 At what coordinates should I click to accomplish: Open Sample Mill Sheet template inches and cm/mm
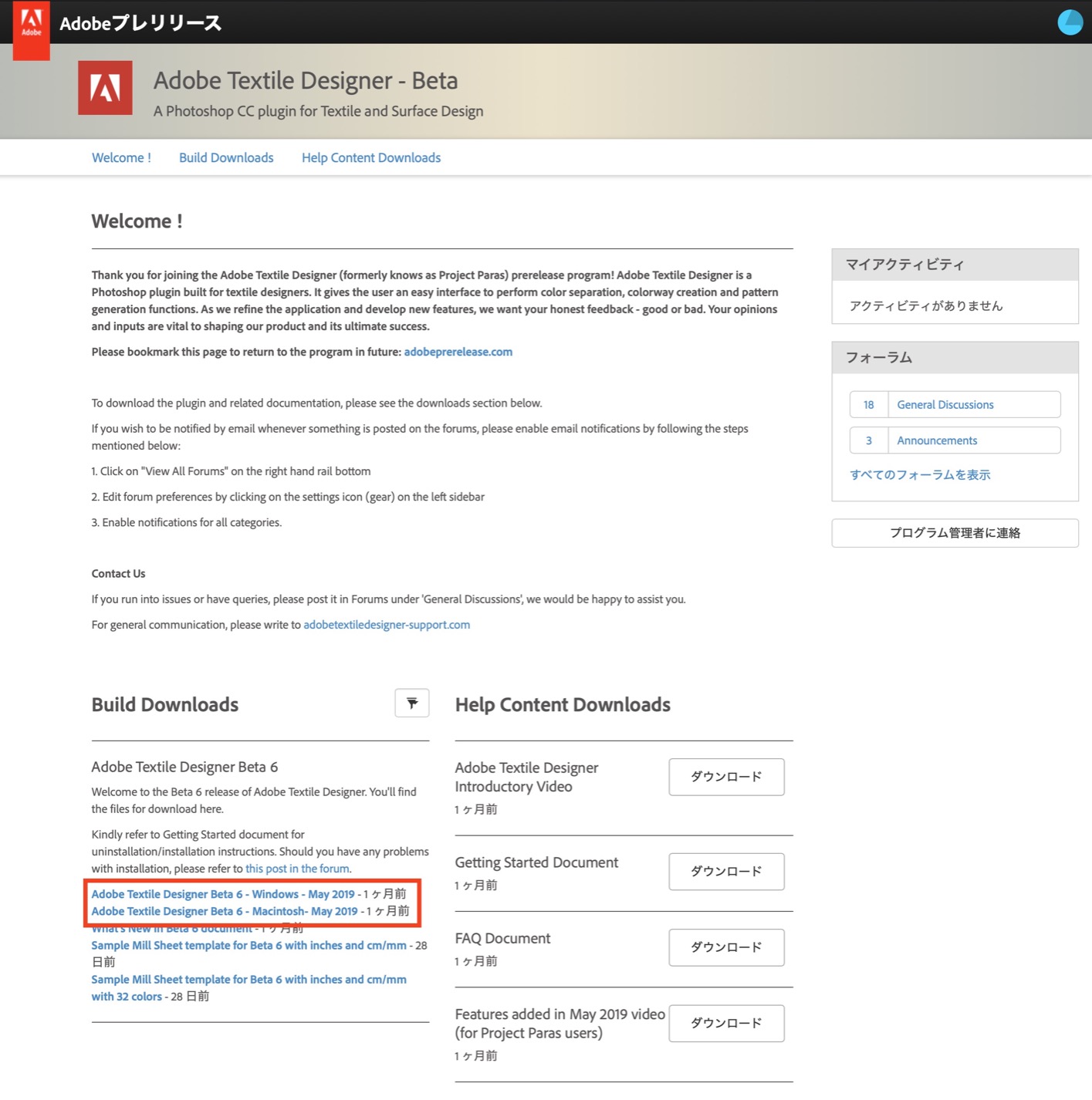point(249,945)
